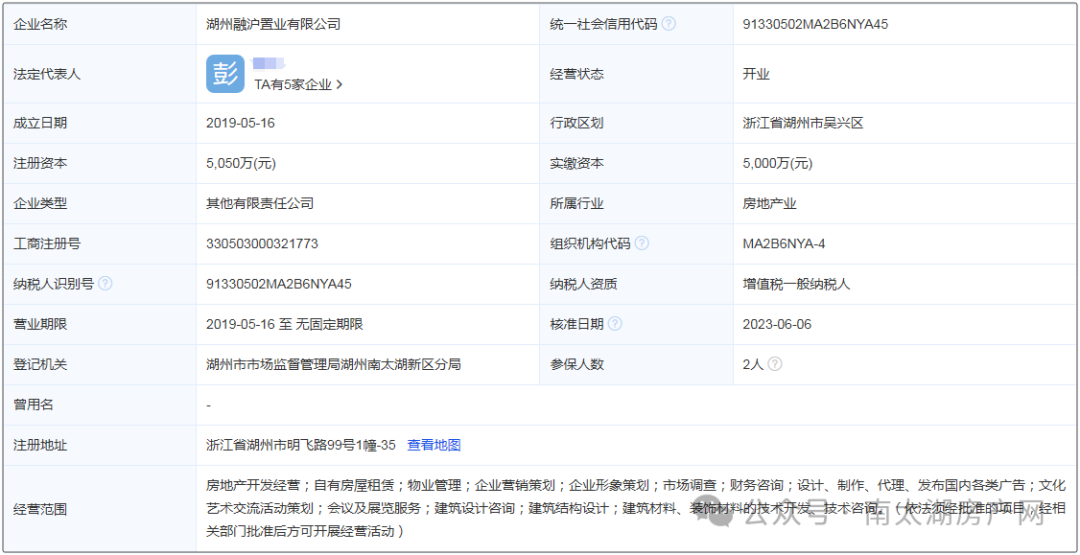This screenshot has width=1080, height=555.
Task: Click the 营业期限 label cell
Action: tap(100, 324)
